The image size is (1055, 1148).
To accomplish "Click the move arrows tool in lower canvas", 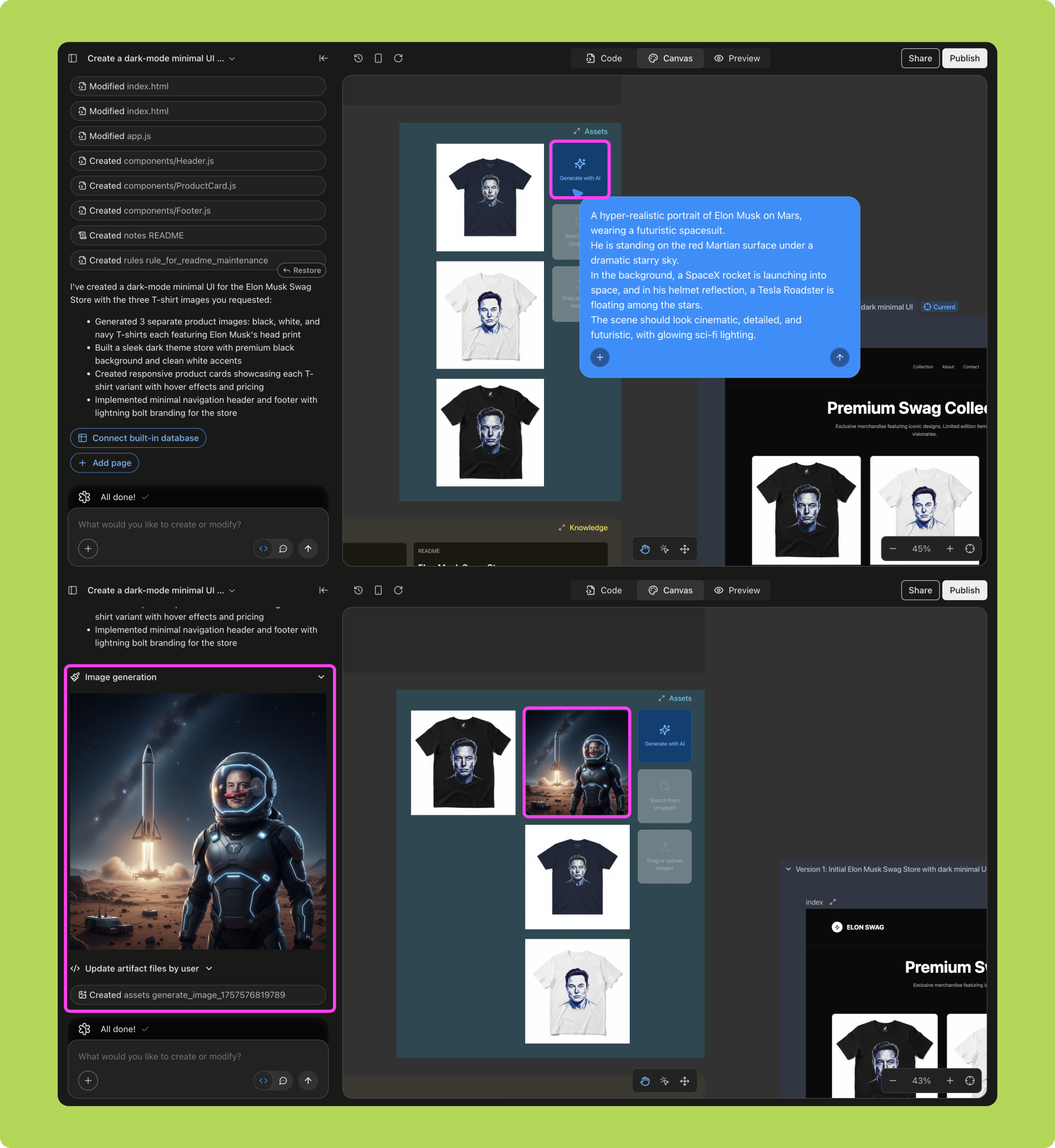I will click(x=685, y=1080).
